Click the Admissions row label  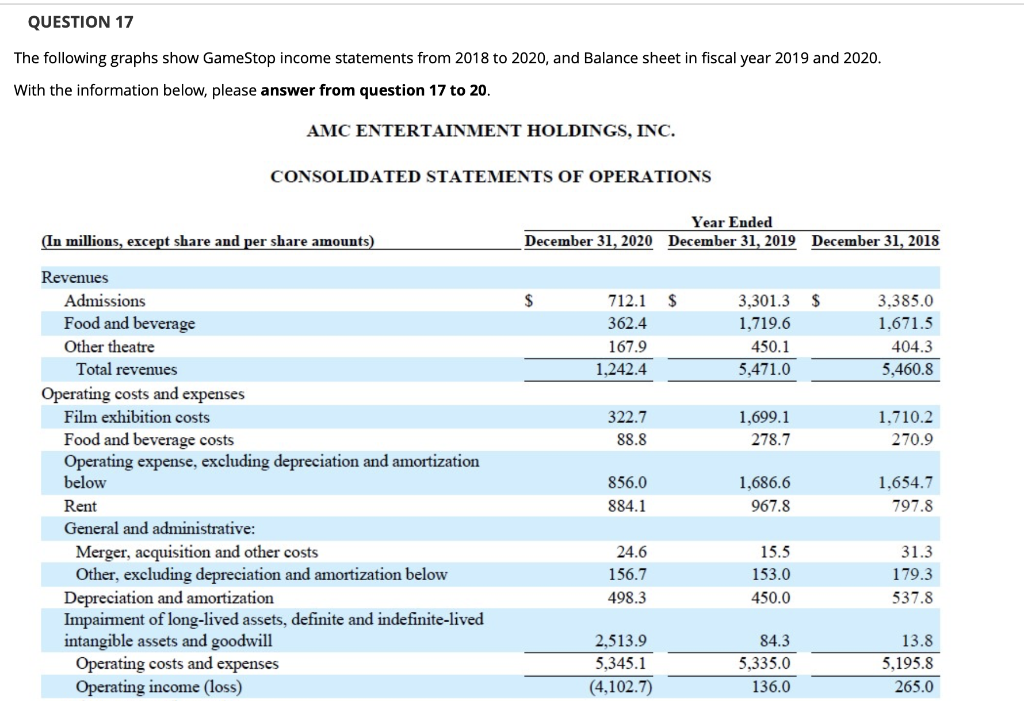104,301
